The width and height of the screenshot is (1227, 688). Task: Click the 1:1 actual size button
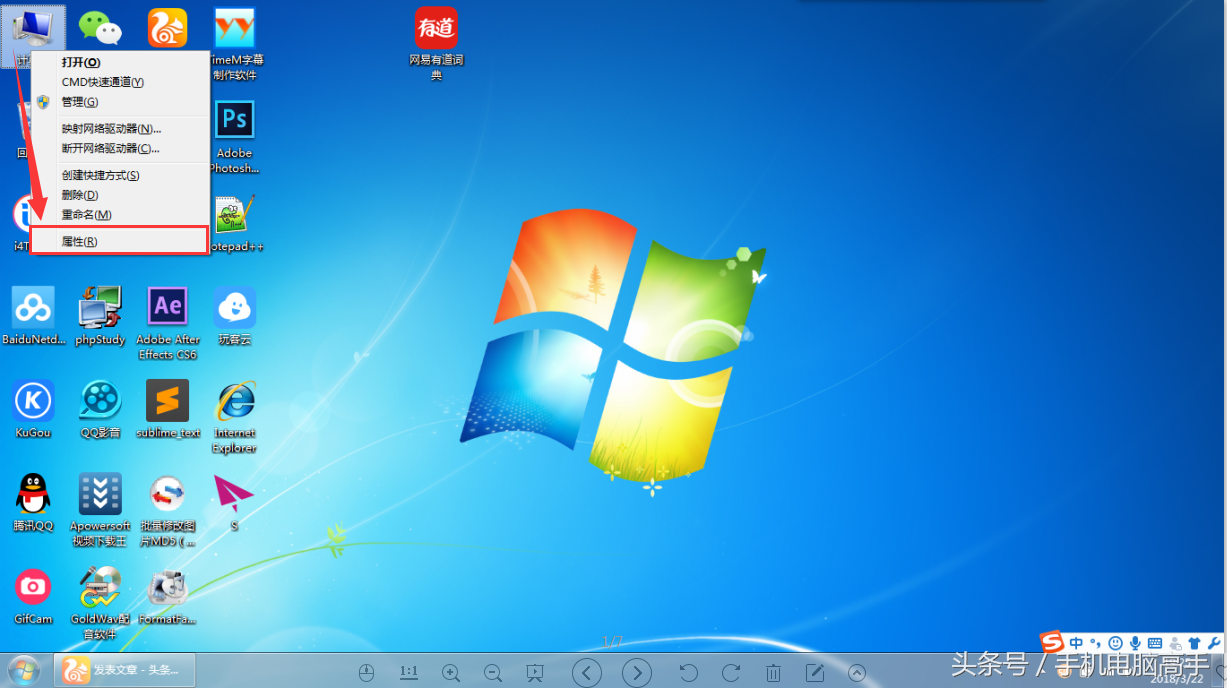(x=409, y=672)
